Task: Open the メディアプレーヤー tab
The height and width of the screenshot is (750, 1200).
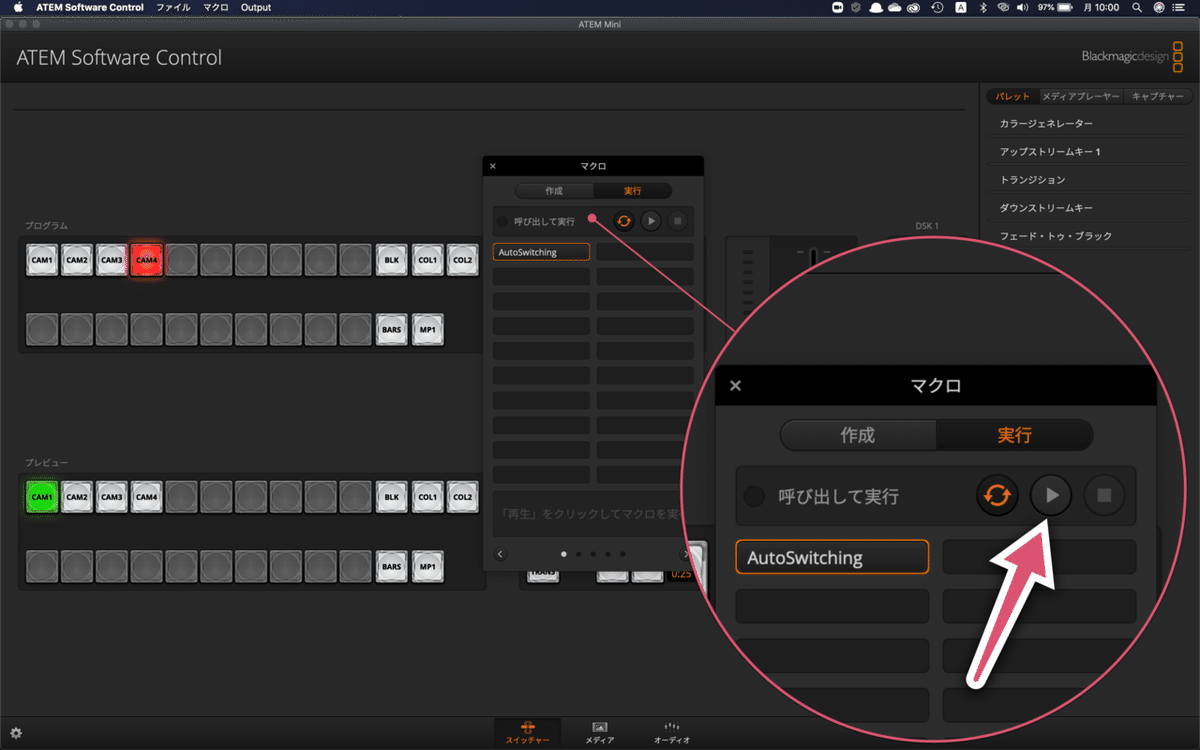Action: 1079,97
